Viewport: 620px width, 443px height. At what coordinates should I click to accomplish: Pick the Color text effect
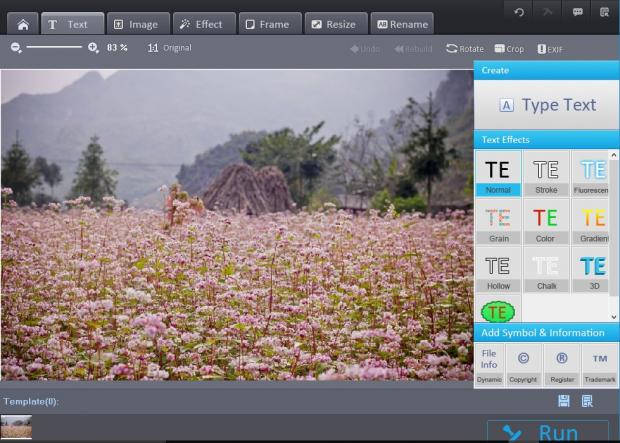[546, 222]
